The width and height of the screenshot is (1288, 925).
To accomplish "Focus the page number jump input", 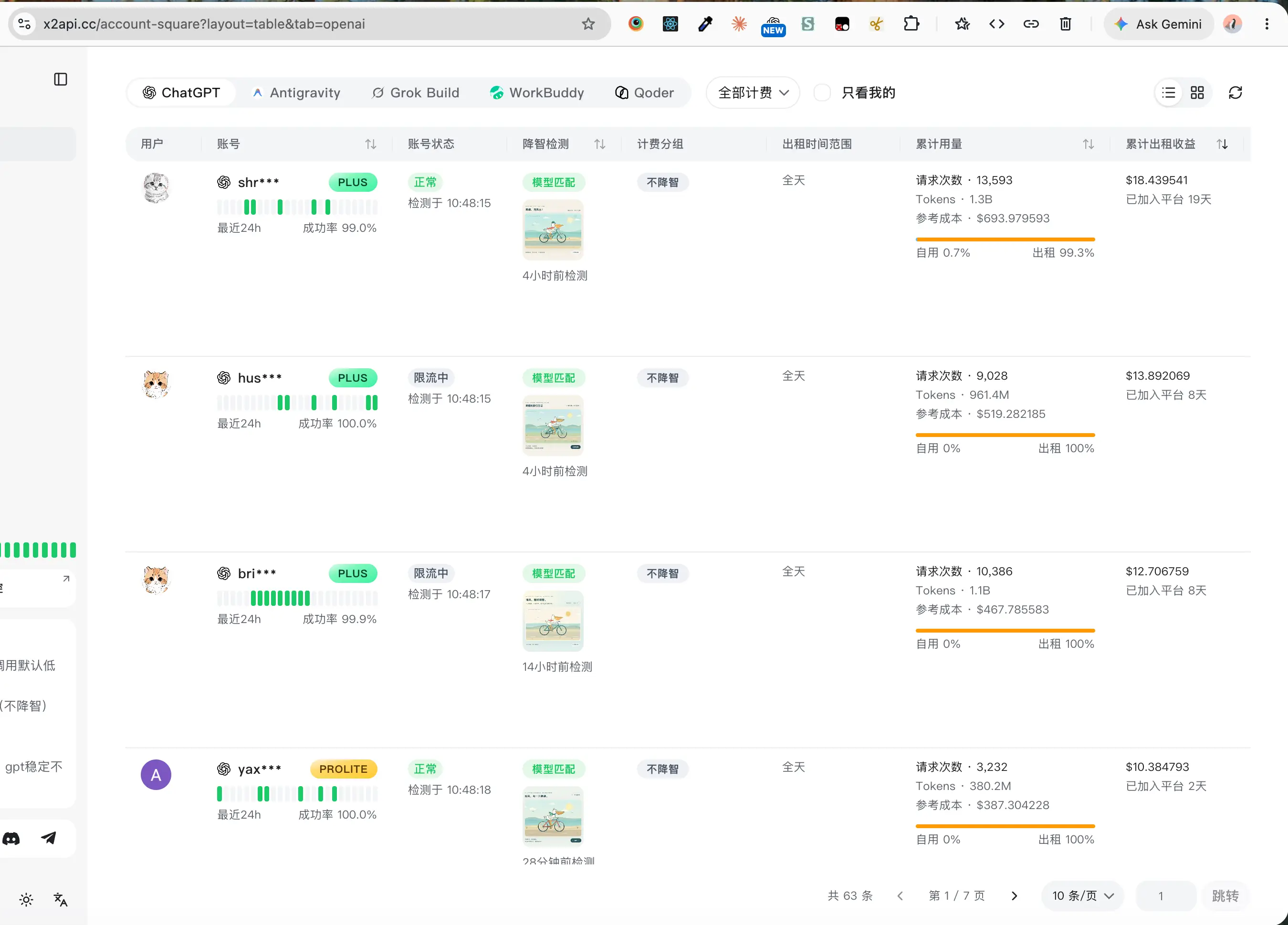I will tap(1166, 896).
